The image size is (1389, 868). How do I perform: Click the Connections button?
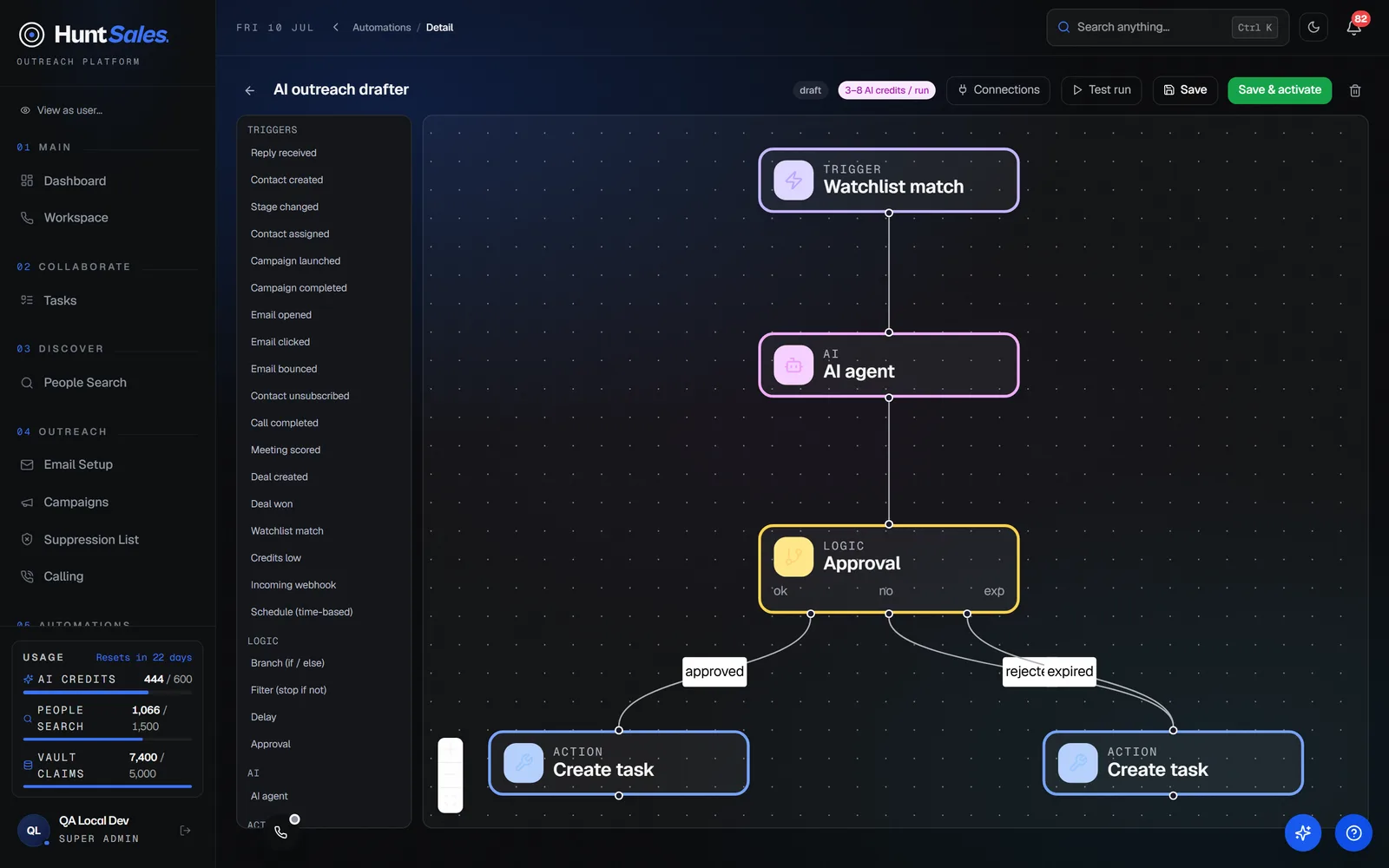tap(998, 90)
